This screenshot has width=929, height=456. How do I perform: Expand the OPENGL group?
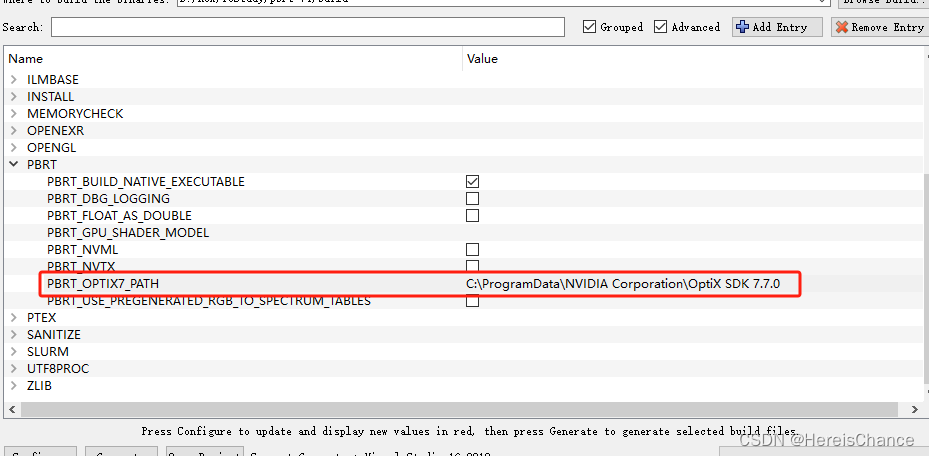point(14,147)
